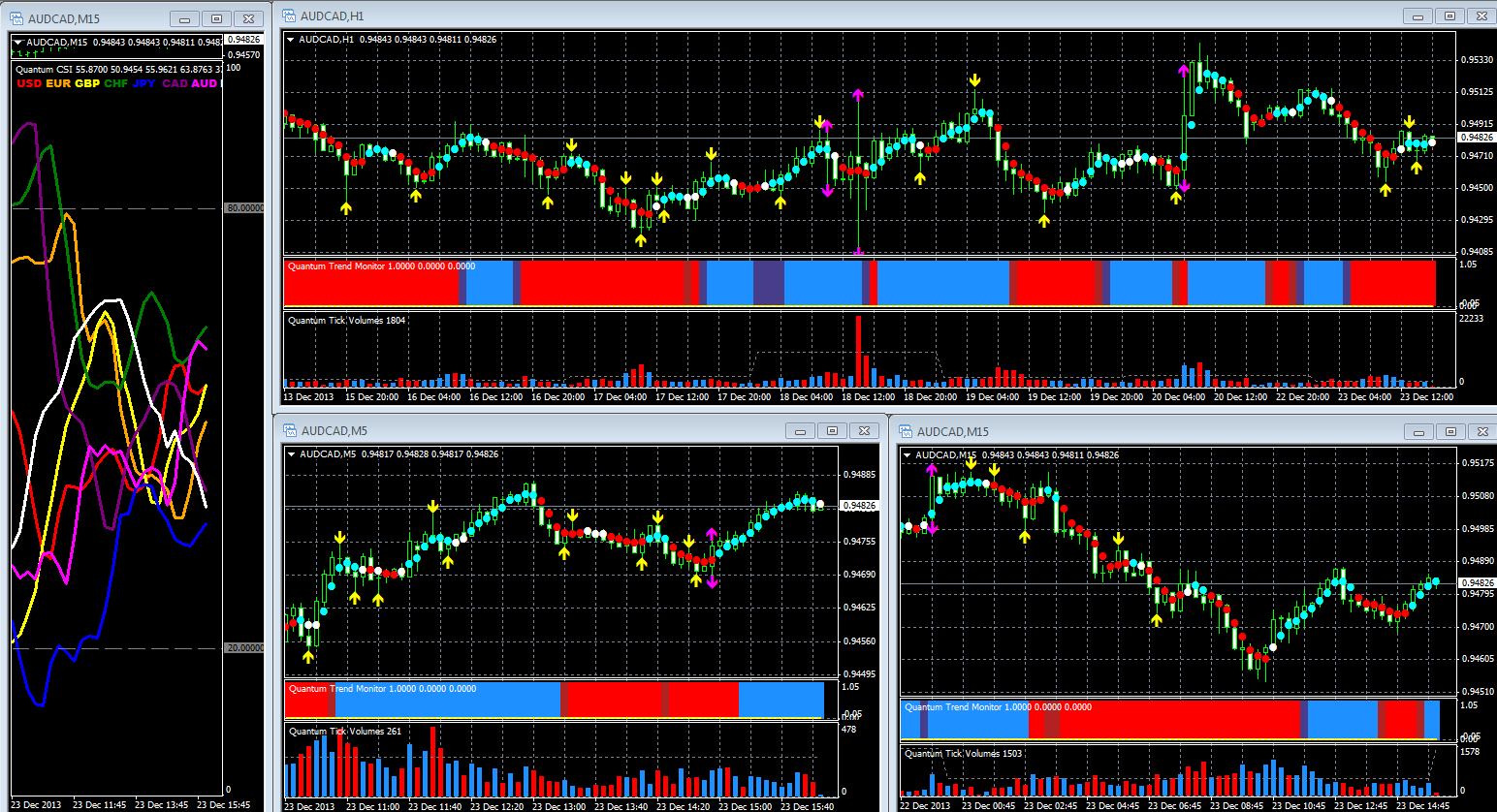Click the Quantum Tick Volumes label in M5 chart
Screen dimensions: 1497x812
click(335, 732)
